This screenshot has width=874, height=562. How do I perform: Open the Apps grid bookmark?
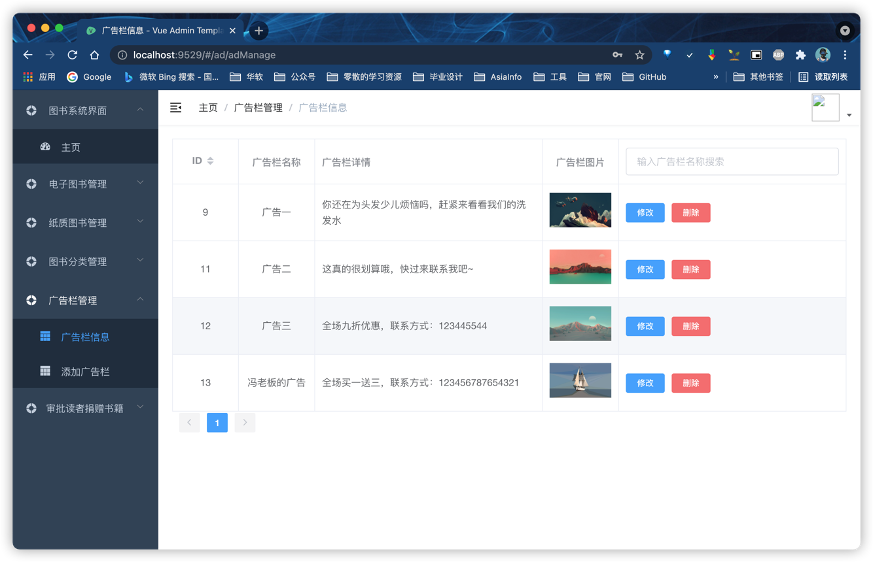tap(39, 77)
